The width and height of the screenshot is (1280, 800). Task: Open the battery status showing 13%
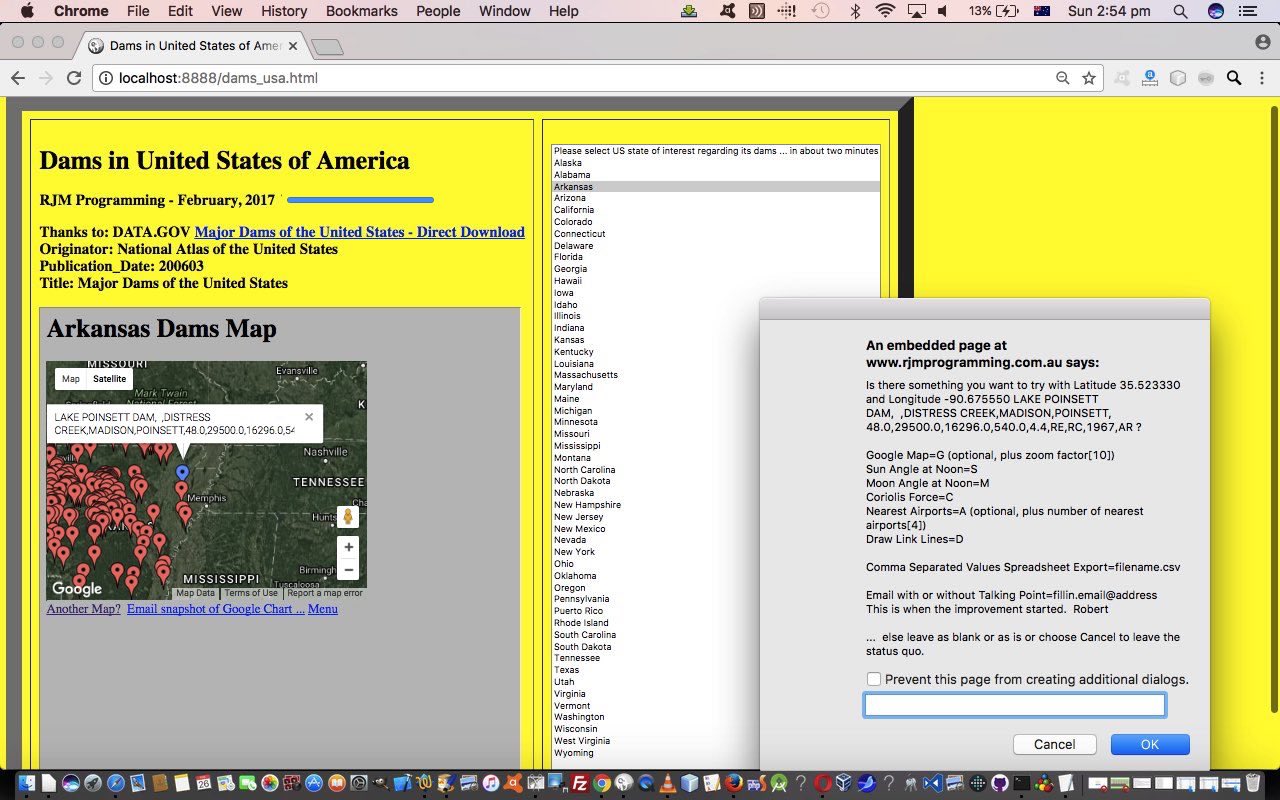[993, 11]
